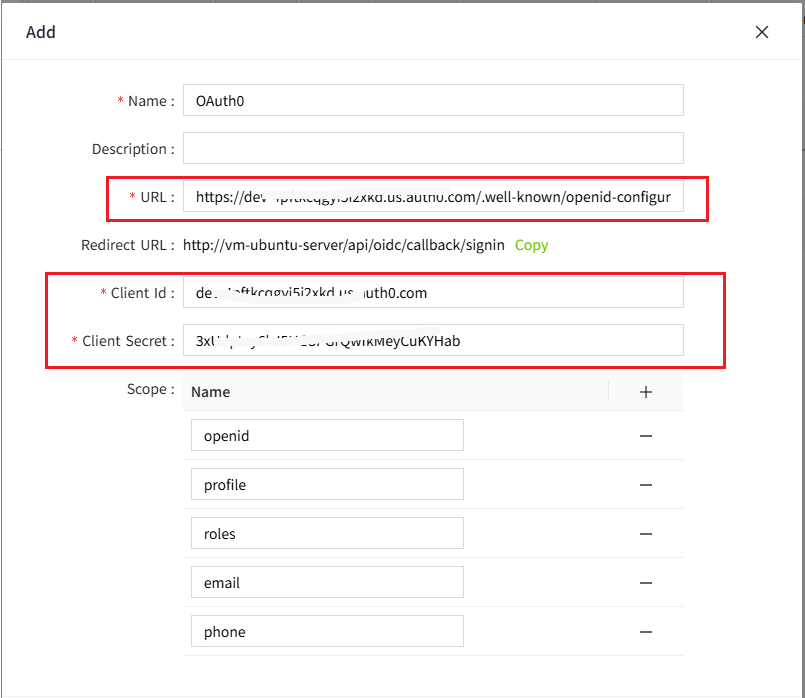
Task: Edit the roles scope text box
Action: pyautogui.click(x=327, y=534)
